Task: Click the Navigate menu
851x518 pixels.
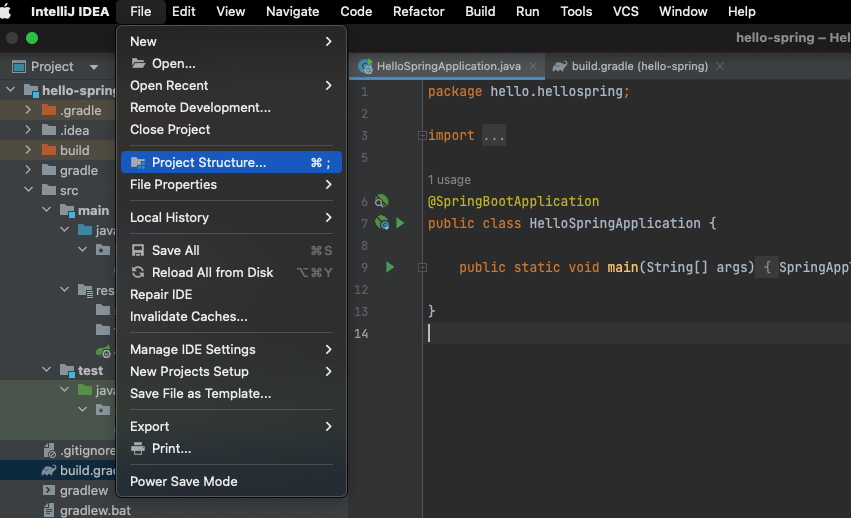Action: tap(293, 11)
